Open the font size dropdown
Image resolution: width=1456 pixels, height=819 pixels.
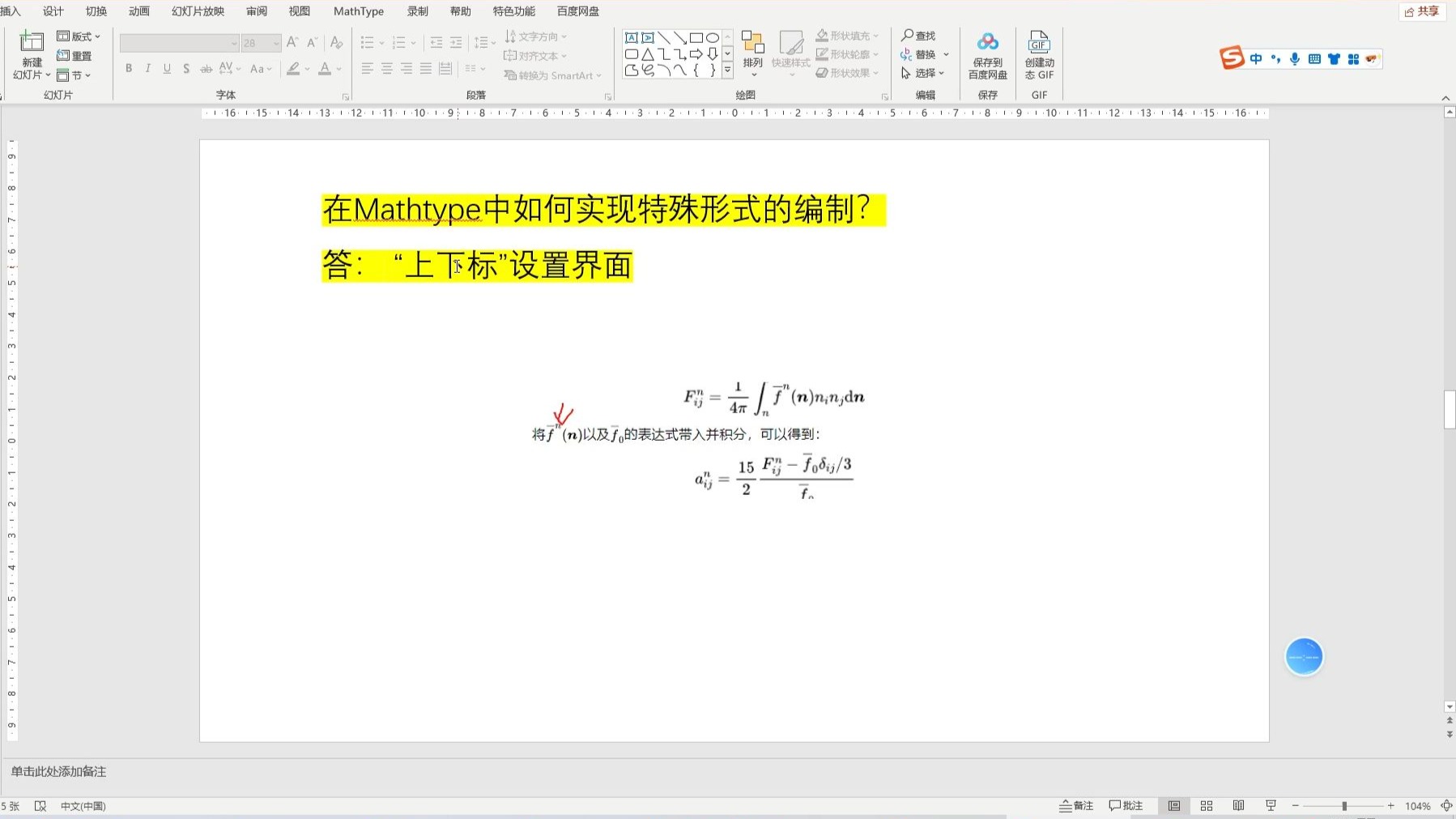276,42
